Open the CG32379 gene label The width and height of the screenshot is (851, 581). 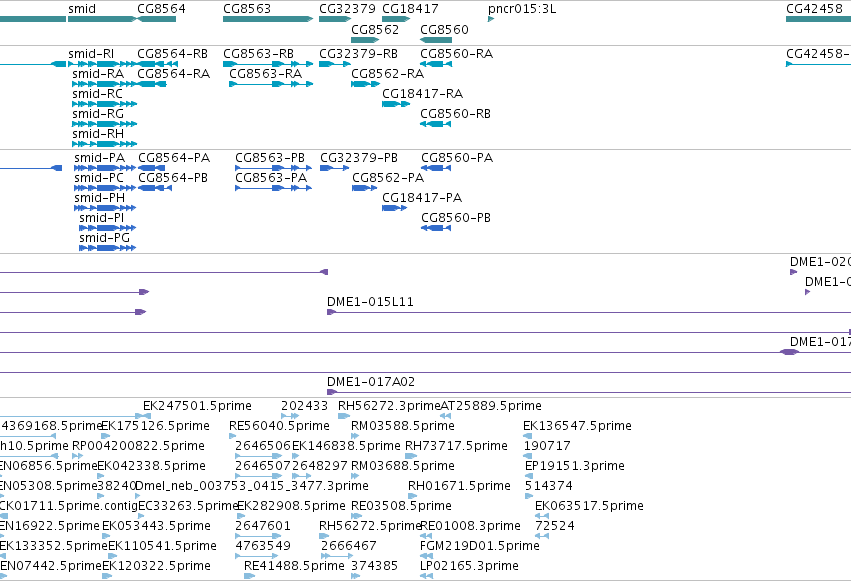347,9
